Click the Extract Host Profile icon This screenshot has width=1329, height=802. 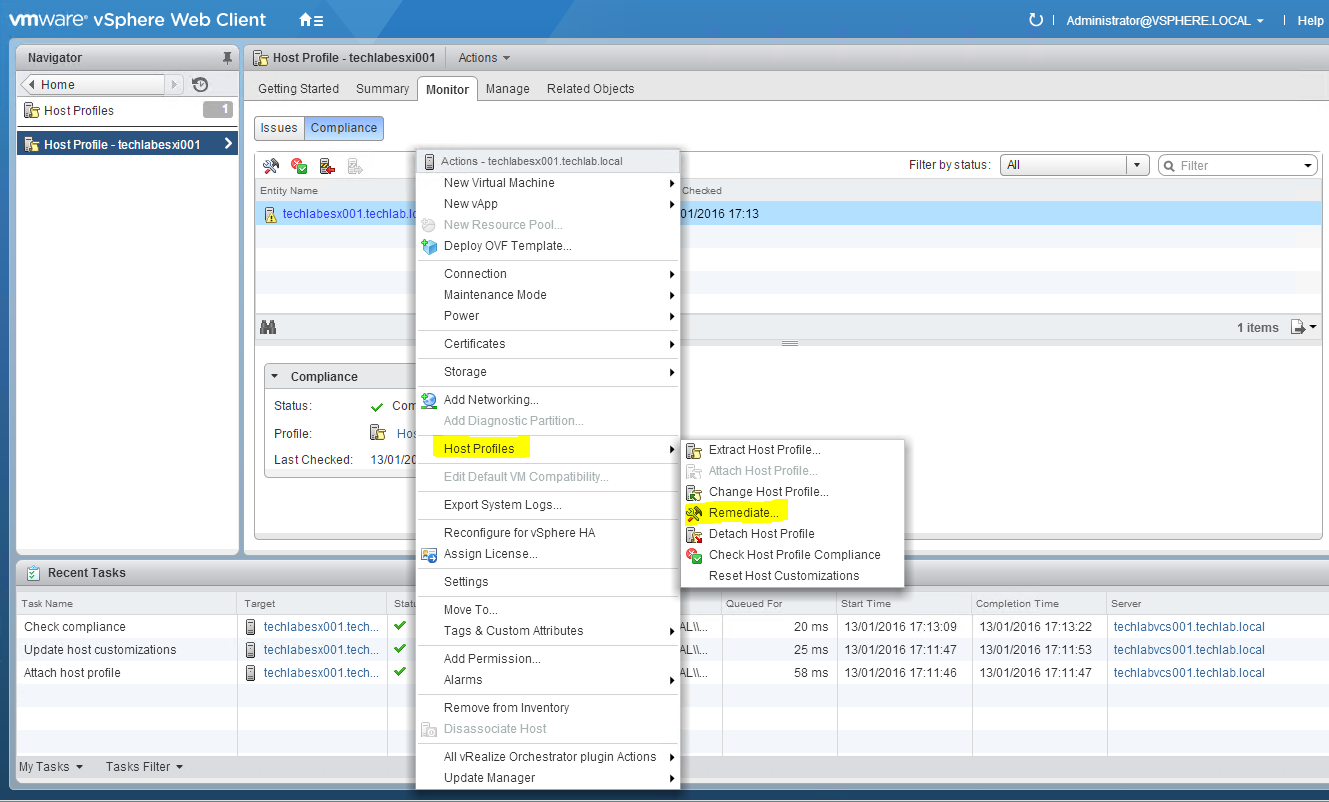pyautogui.click(x=693, y=450)
